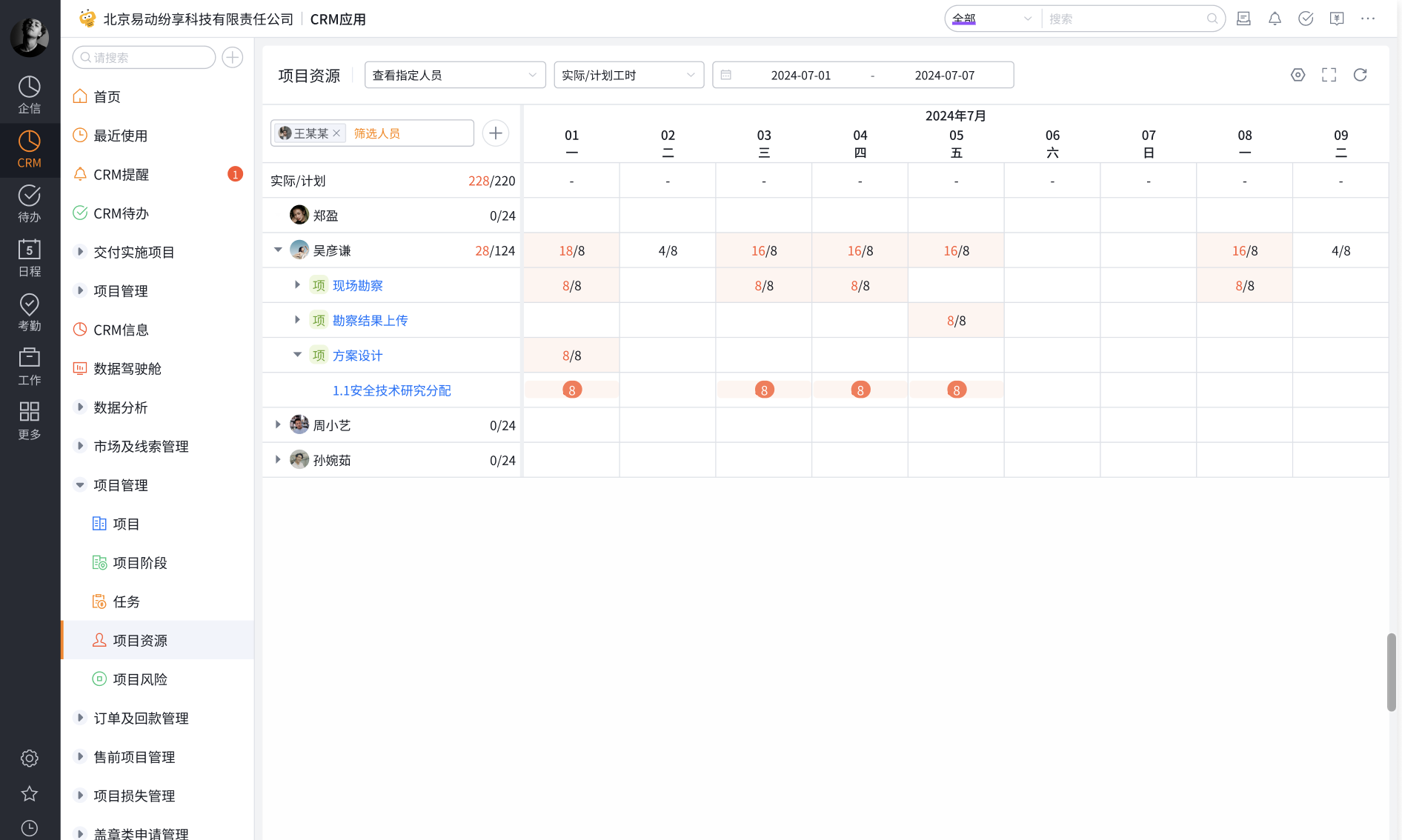Screen dimensions: 1402x840
Task: Click the 方案设计 project link
Action: (357, 356)
